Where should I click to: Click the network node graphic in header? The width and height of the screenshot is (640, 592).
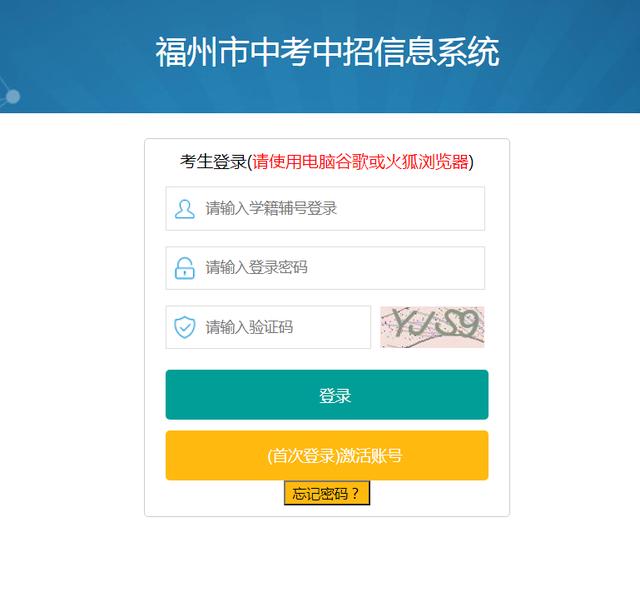point(10,93)
